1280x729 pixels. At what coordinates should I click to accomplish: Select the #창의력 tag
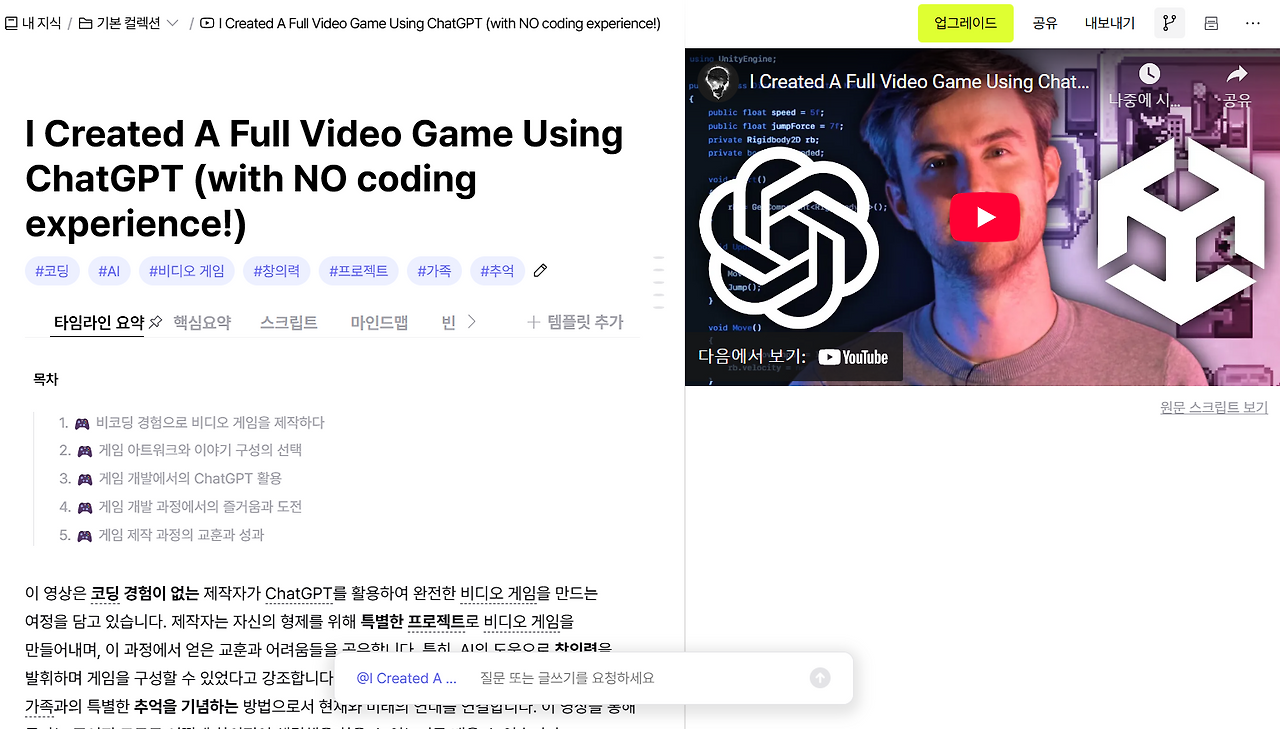coord(276,271)
